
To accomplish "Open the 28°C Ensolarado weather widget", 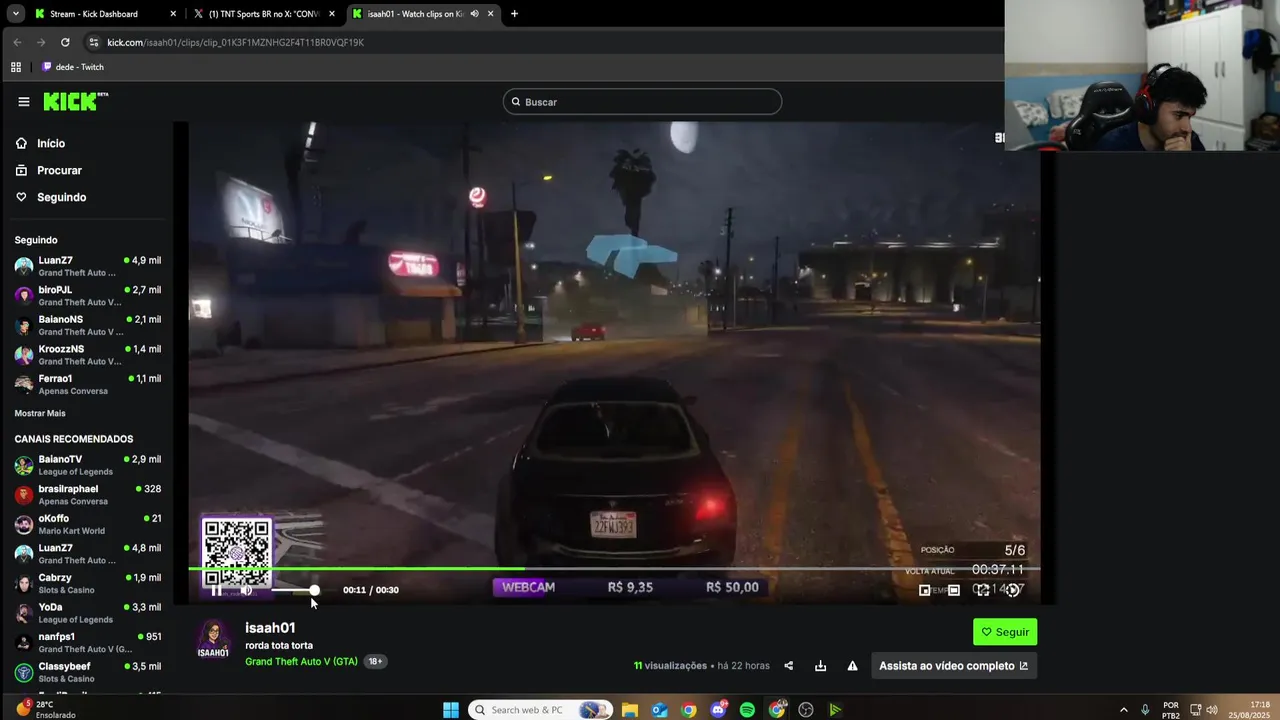I will click(46, 709).
